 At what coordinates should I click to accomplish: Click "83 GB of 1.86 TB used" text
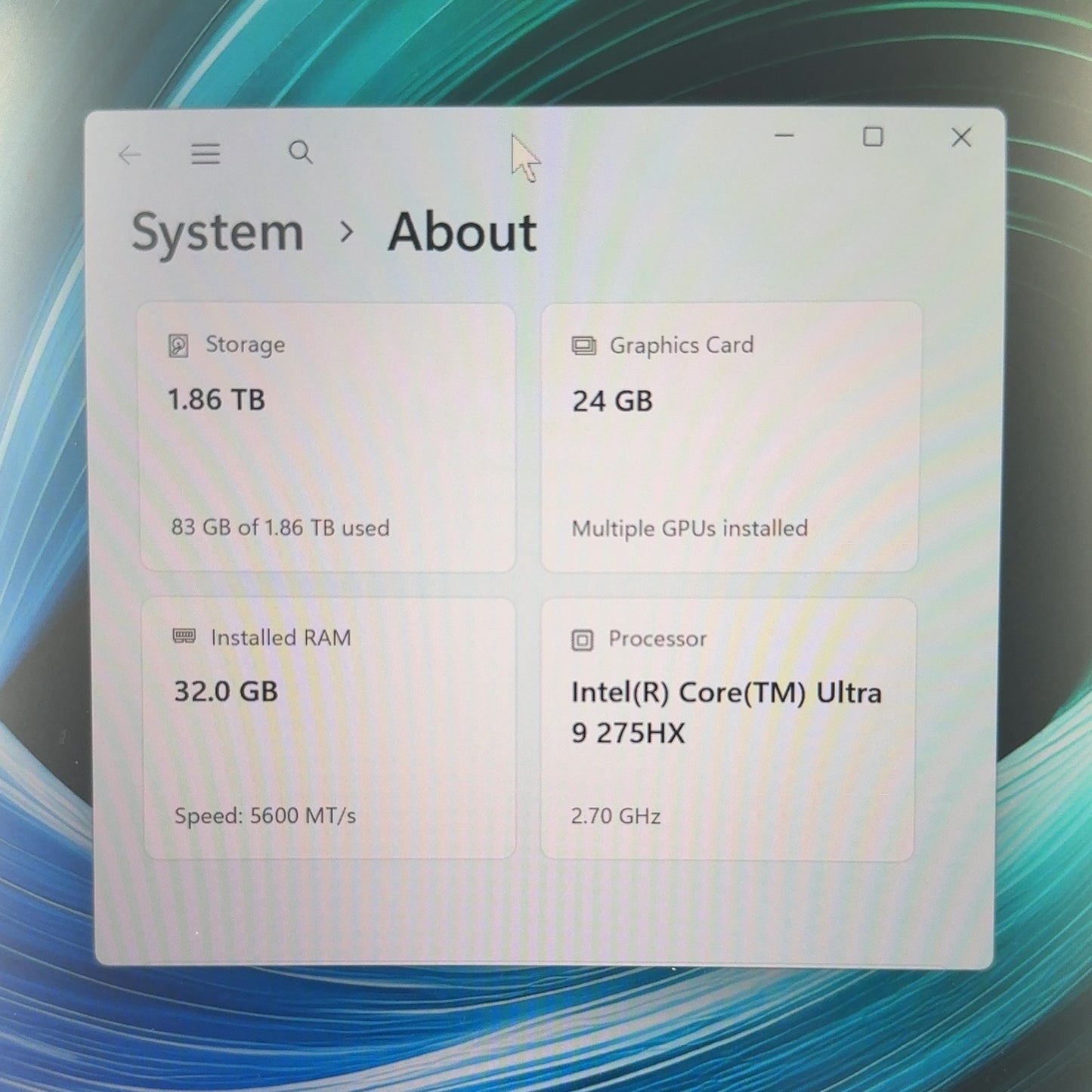point(280,527)
